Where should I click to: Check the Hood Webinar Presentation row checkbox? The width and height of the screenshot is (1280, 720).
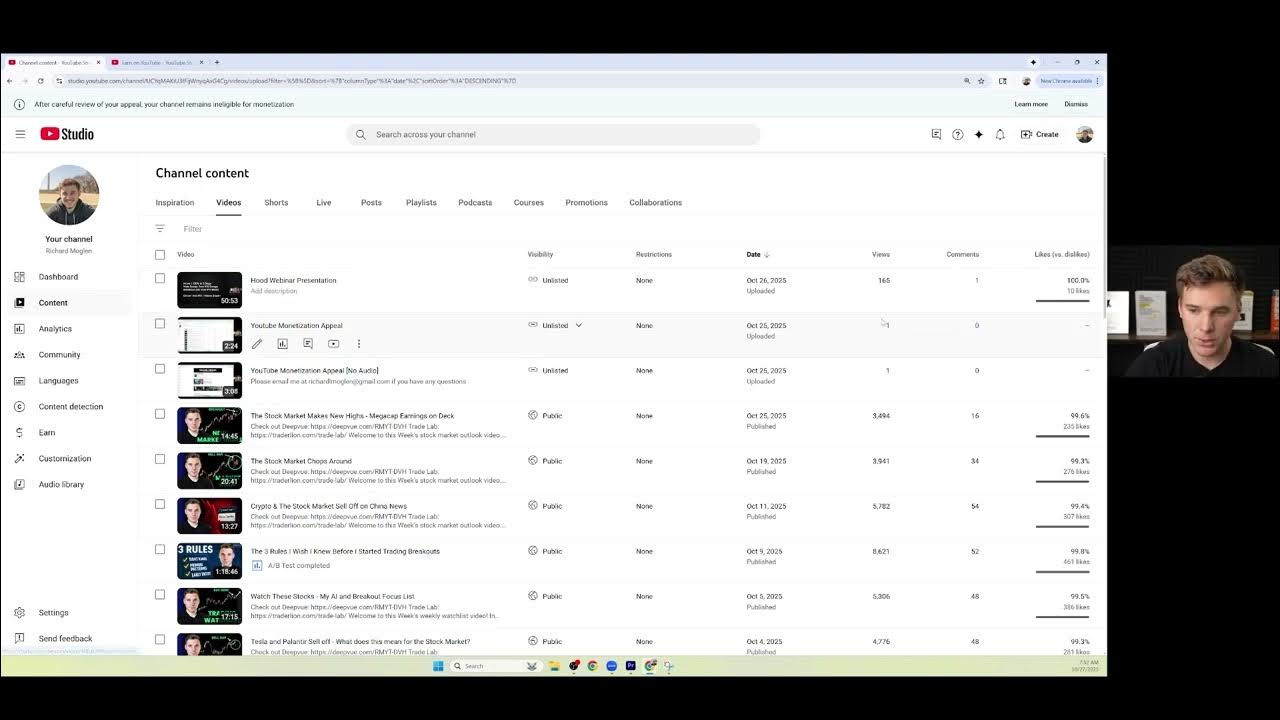[x=160, y=279]
